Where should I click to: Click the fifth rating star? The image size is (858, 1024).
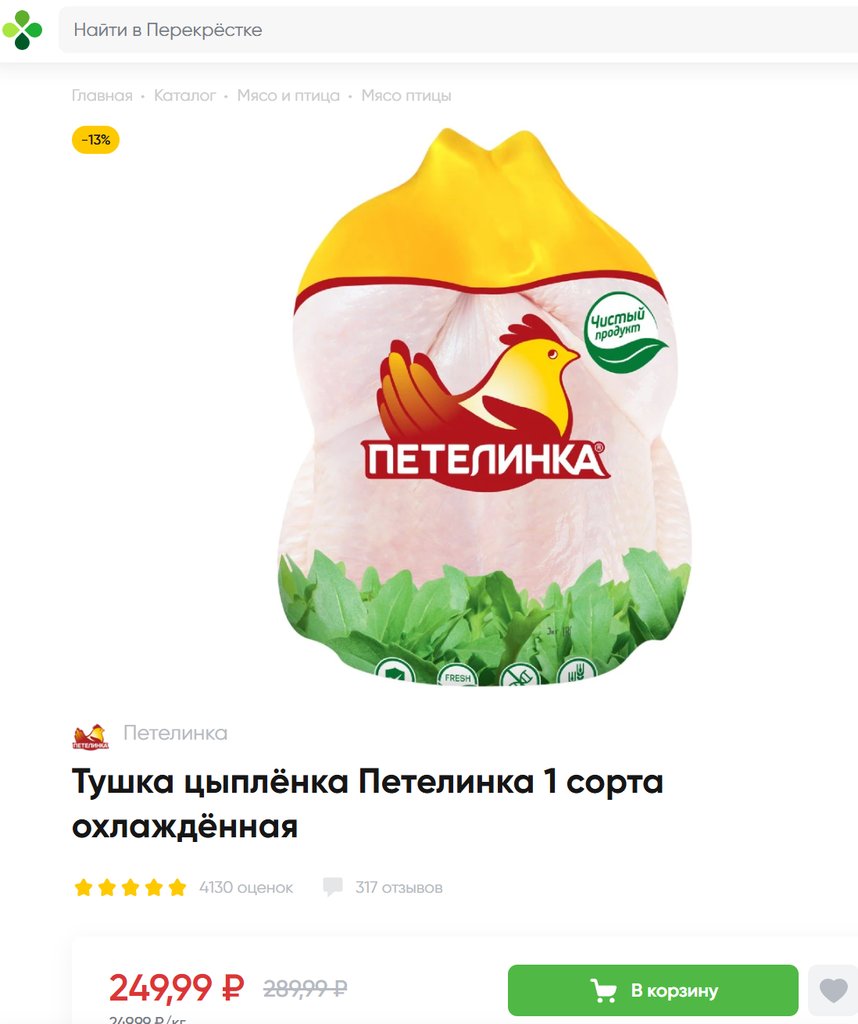tap(177, 888)
